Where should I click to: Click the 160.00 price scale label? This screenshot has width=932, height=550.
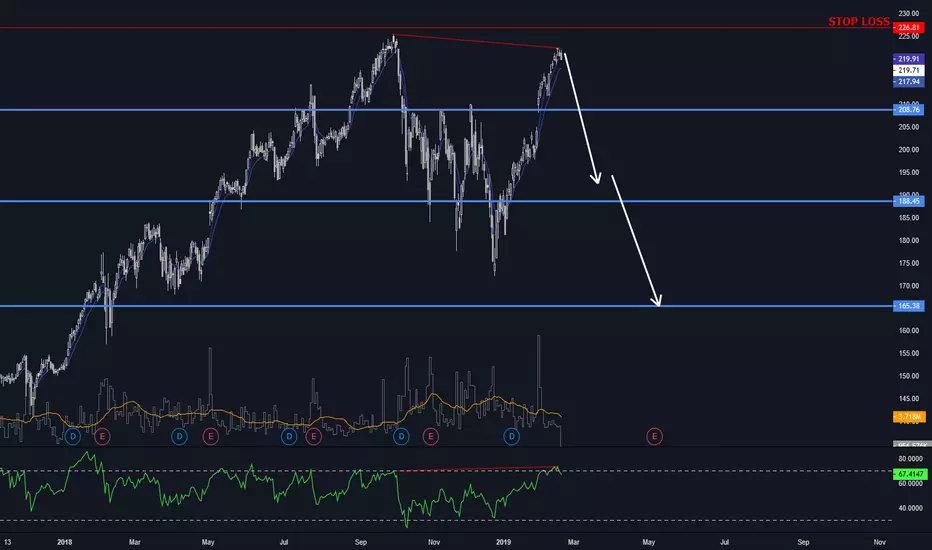point(909,331)
